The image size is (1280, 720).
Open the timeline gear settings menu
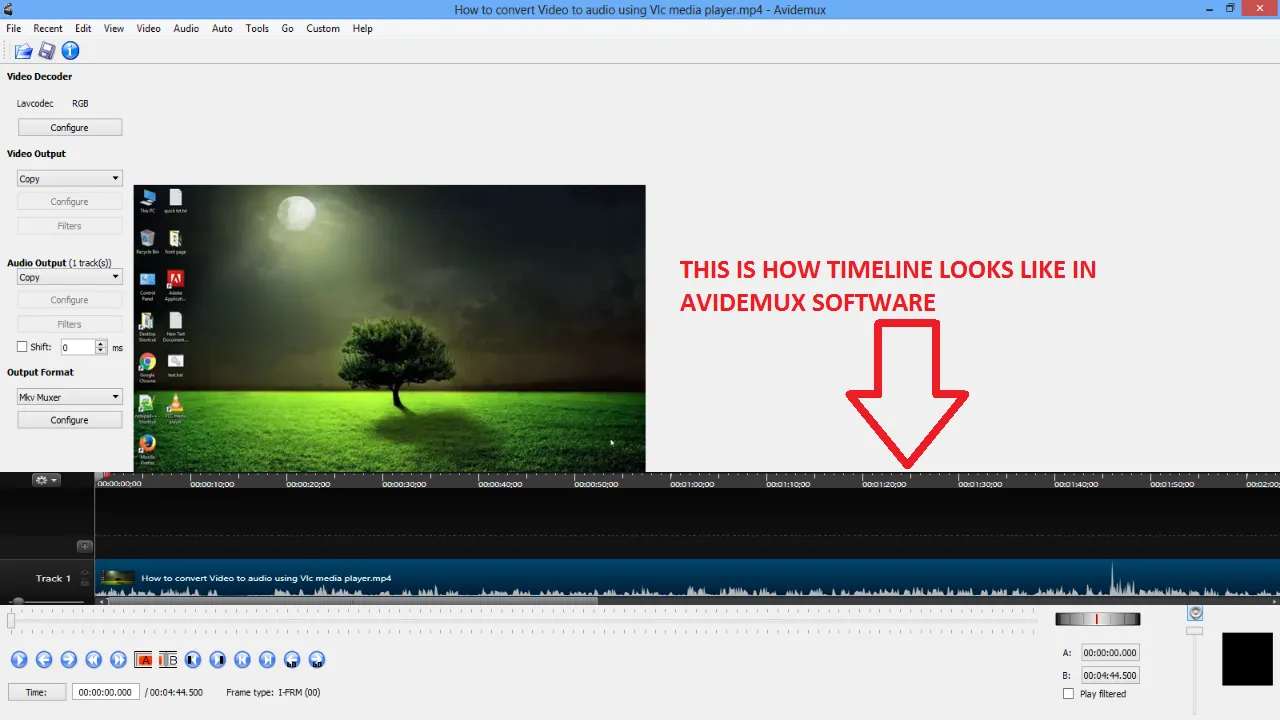click(x=47, y=480)
